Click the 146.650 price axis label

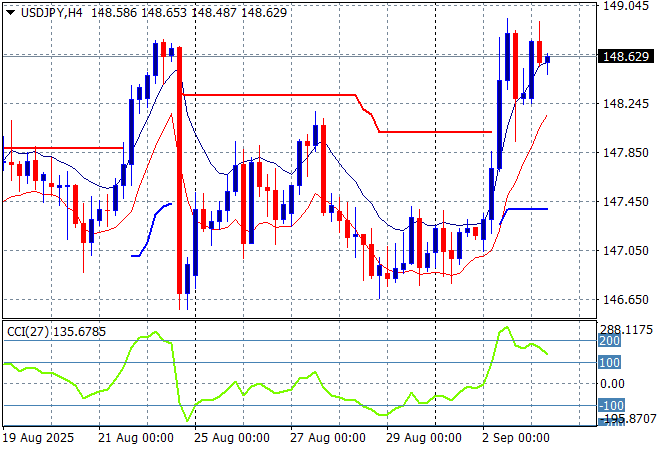point(628,299)
